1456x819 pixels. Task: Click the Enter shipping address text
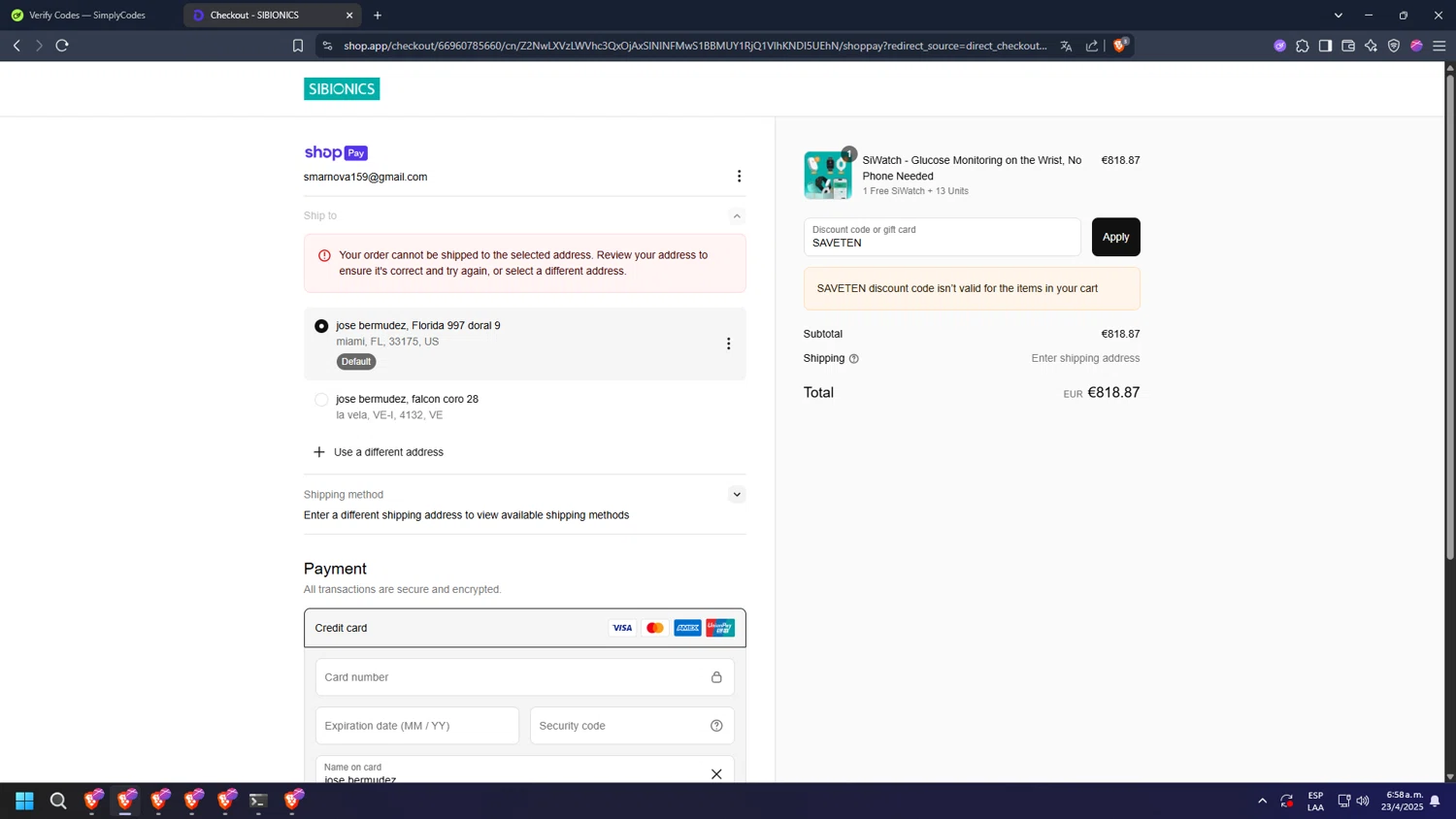point(1085,358)
